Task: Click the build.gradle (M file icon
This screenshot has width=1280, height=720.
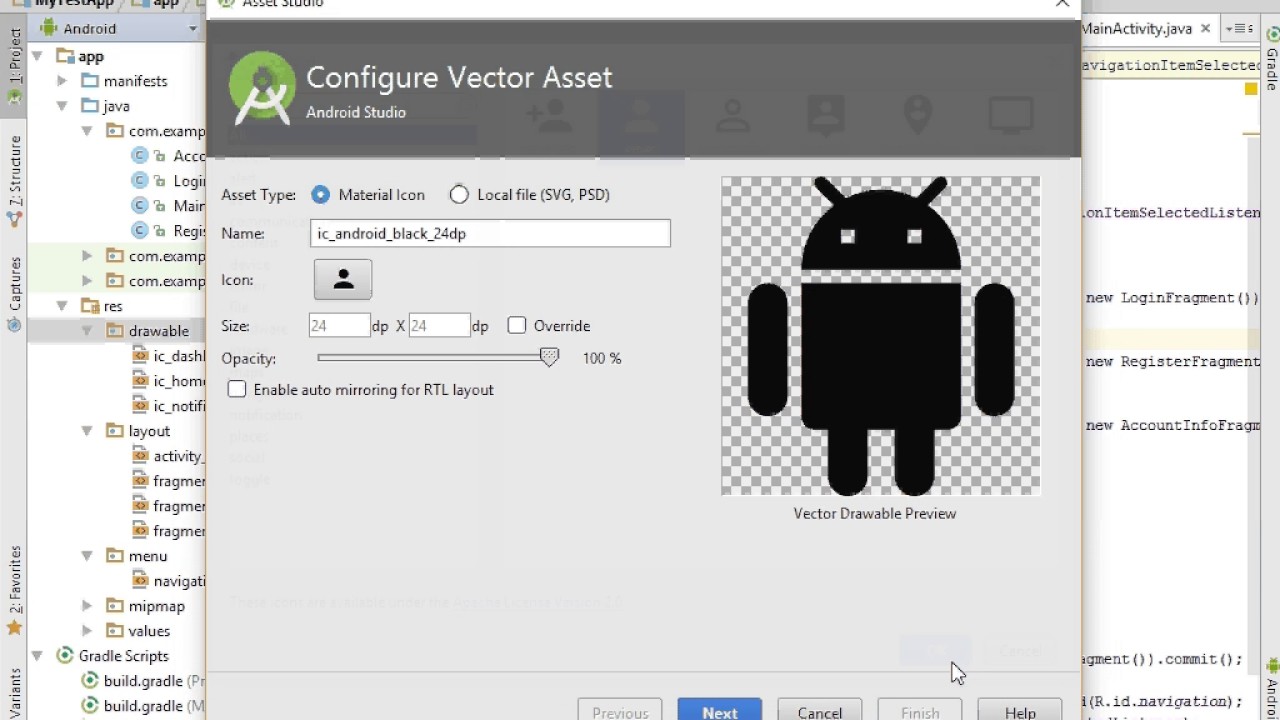Action: click(90, 705)
